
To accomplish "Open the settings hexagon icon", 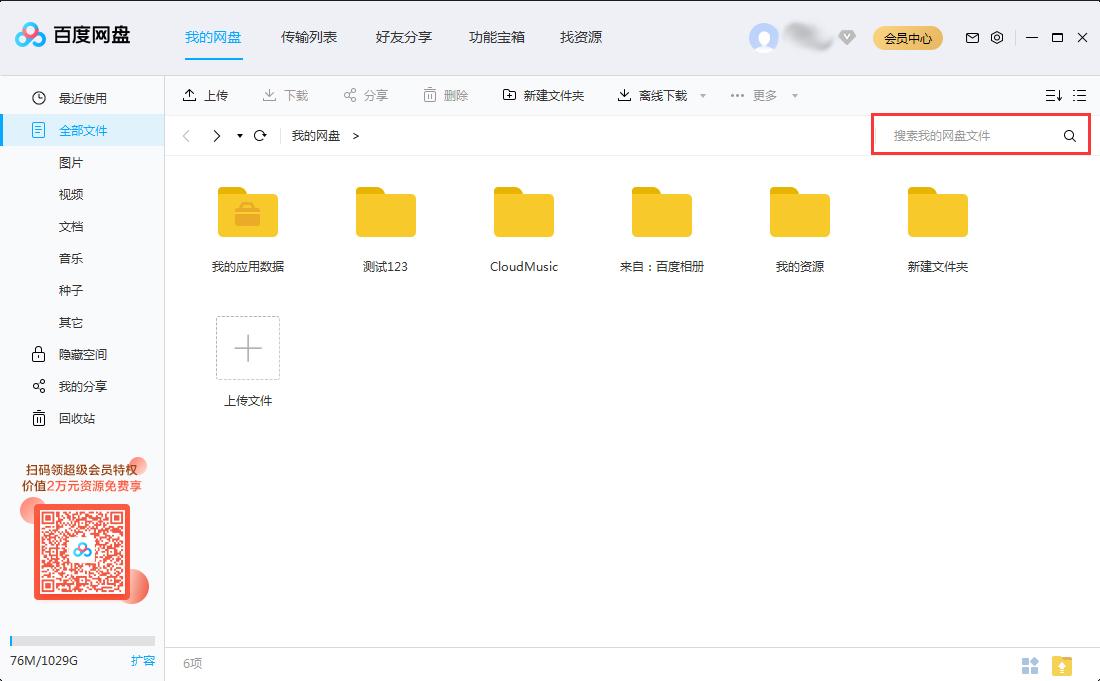I will [x=997, y=38].
